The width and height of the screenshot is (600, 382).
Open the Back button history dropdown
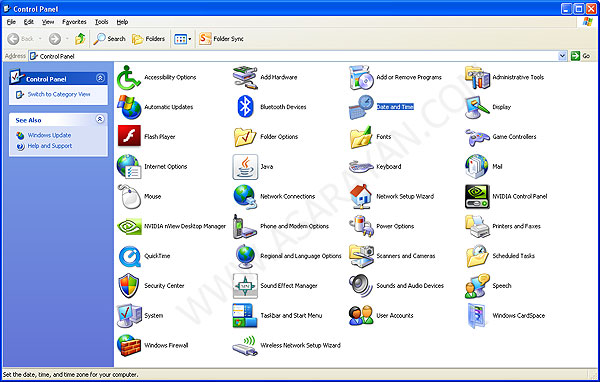40,39
